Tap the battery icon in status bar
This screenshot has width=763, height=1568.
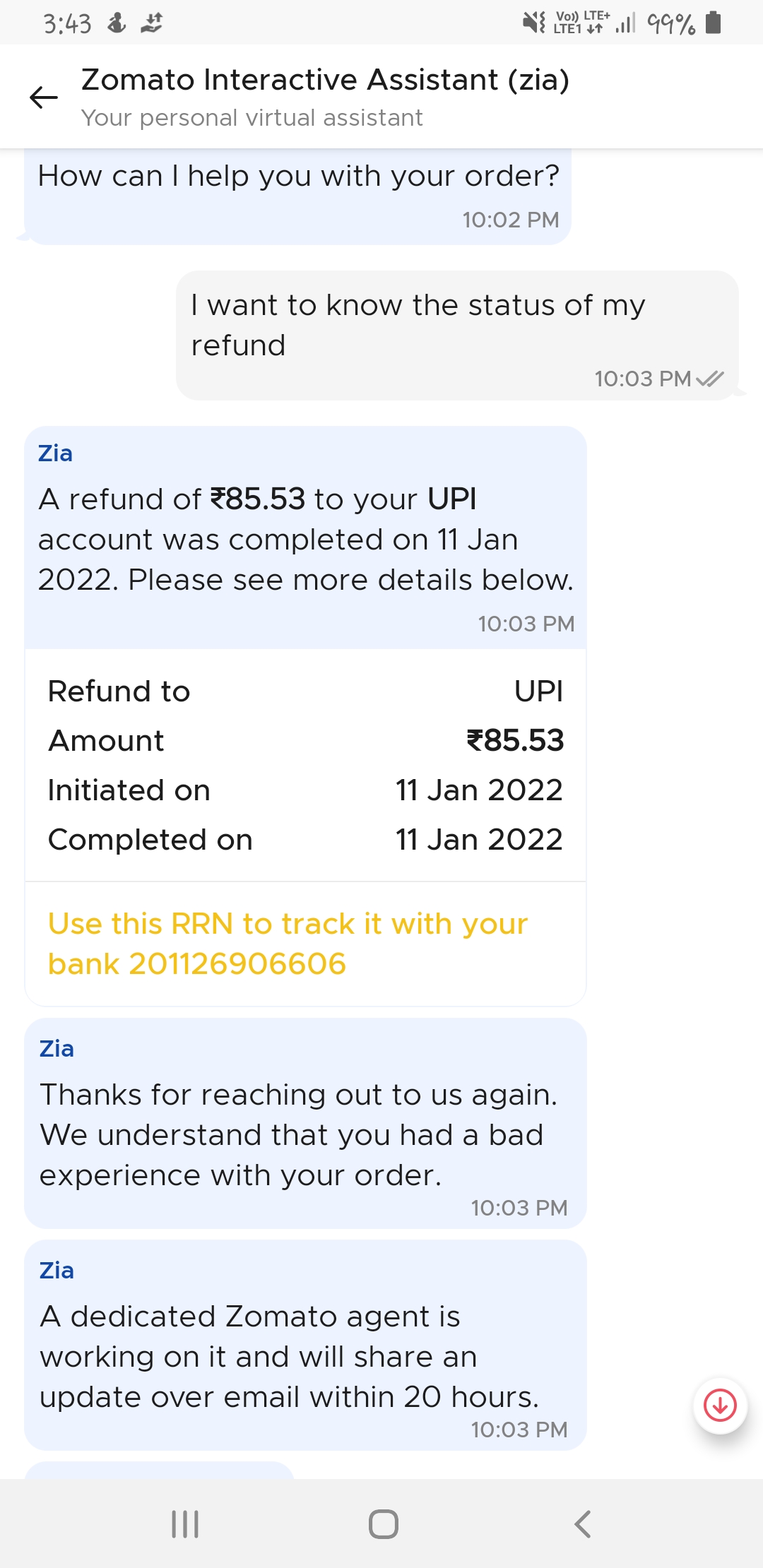click(714, 23)
